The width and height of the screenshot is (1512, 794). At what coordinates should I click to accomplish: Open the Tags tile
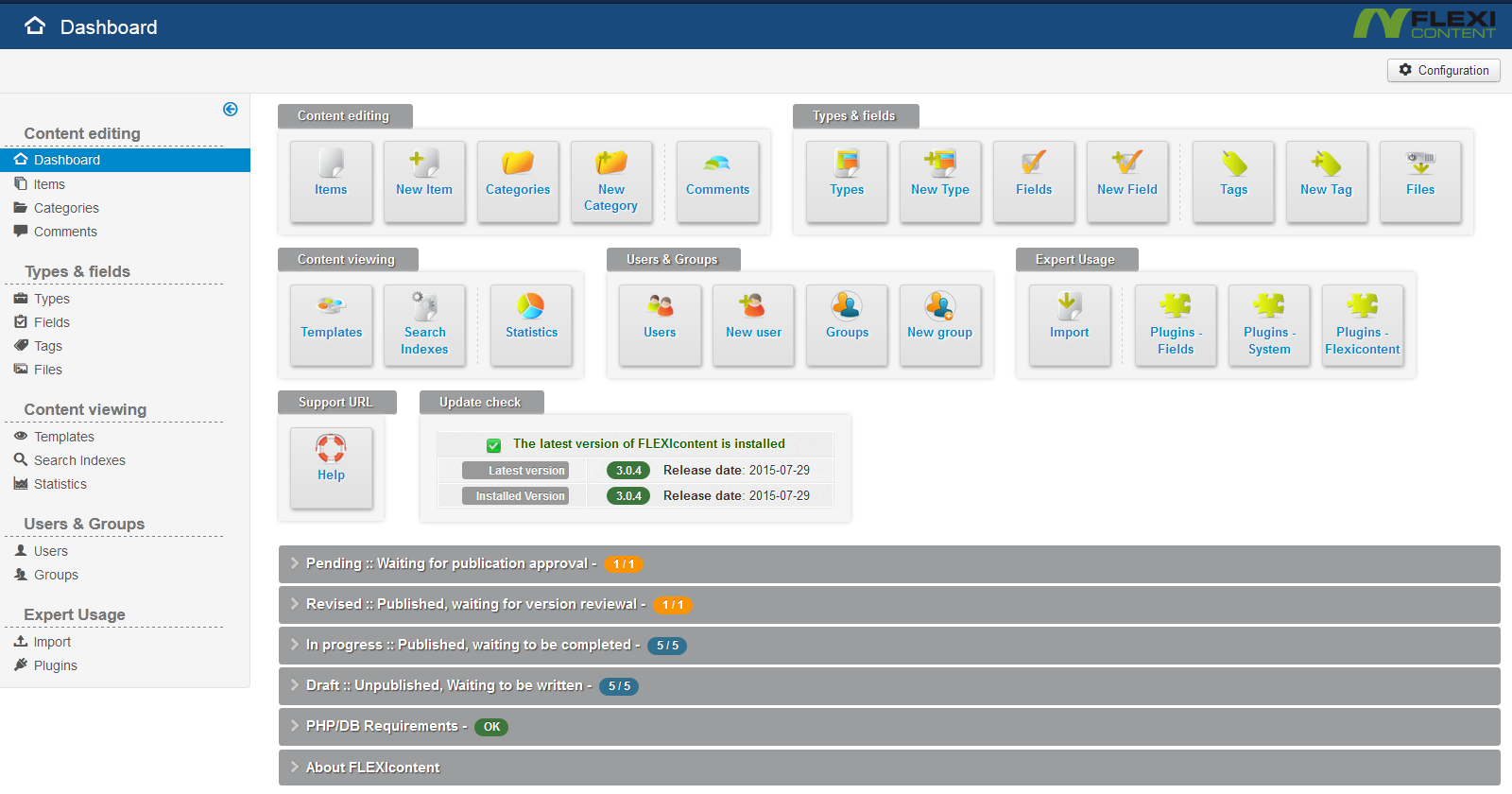tap(1233, 181)
